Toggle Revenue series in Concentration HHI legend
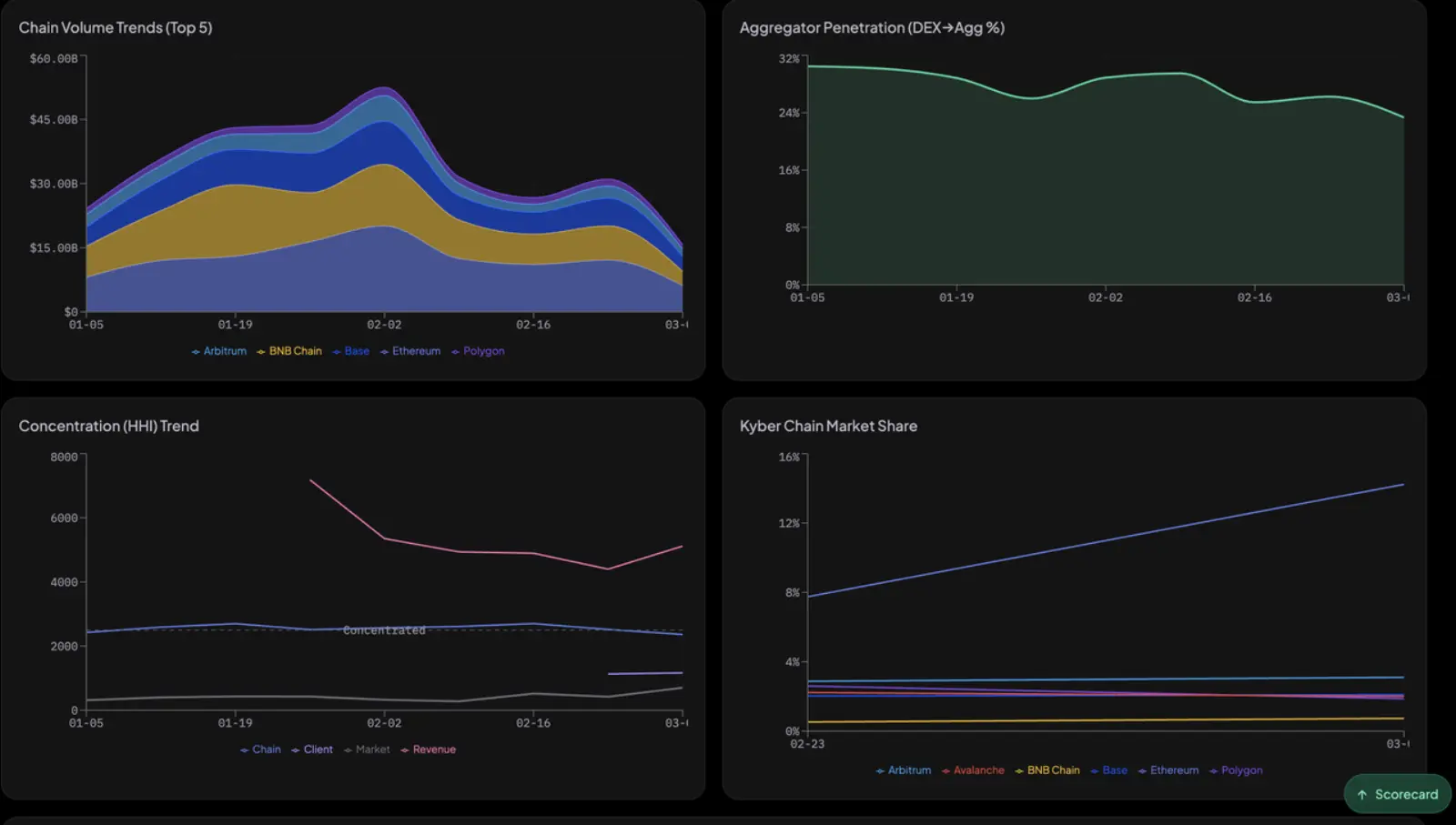Image resolution: width=1456 pixels, height=825 pixels. click(x=429, y=750)
